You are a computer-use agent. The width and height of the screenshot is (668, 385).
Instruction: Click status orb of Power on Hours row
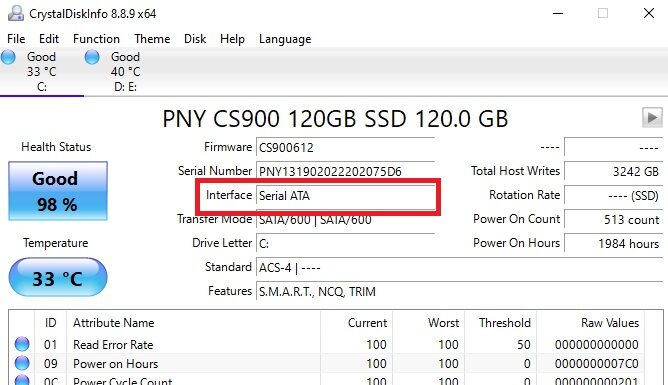pos(22,363)
